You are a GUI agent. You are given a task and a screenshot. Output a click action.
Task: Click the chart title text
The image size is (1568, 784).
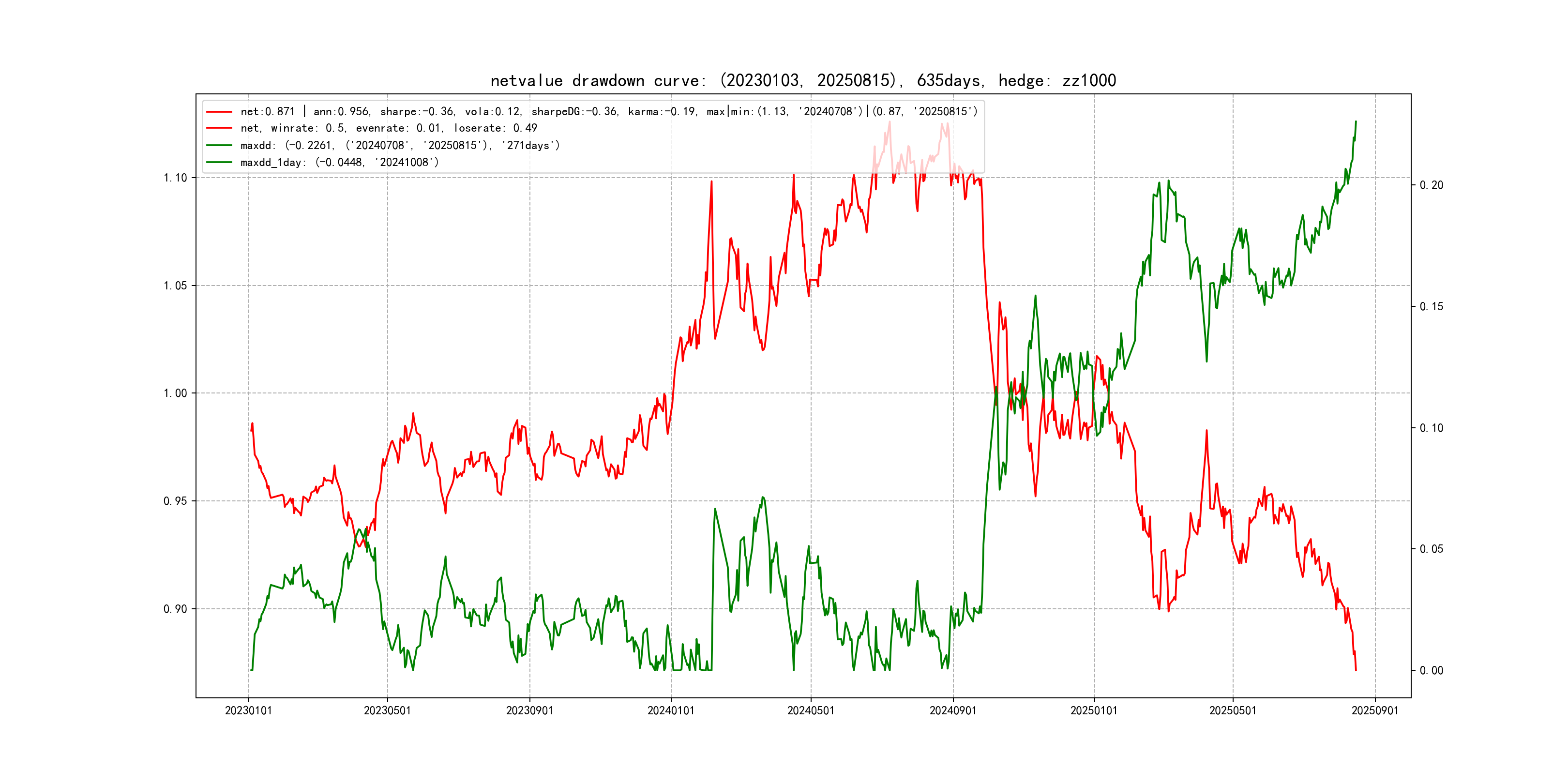pos(803,80)
